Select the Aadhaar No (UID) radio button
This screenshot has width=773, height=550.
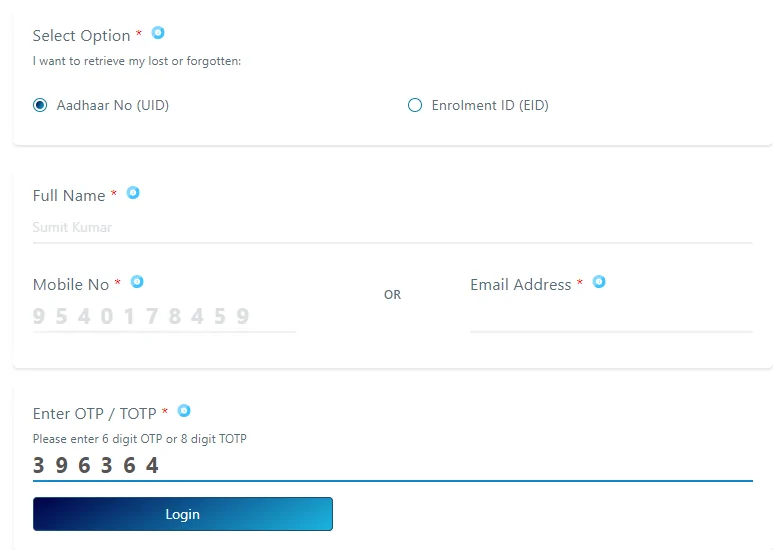click(x=40, y=105)
